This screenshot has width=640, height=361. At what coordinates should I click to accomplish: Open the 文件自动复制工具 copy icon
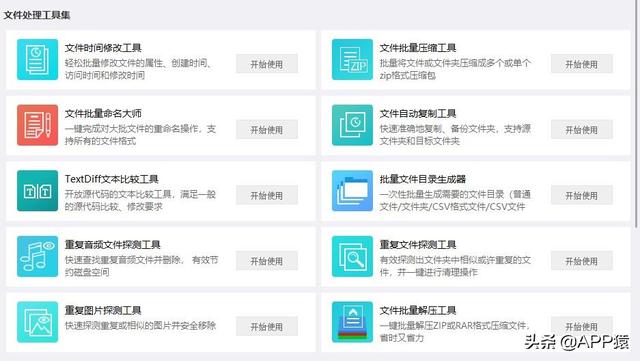pos(352,125)
